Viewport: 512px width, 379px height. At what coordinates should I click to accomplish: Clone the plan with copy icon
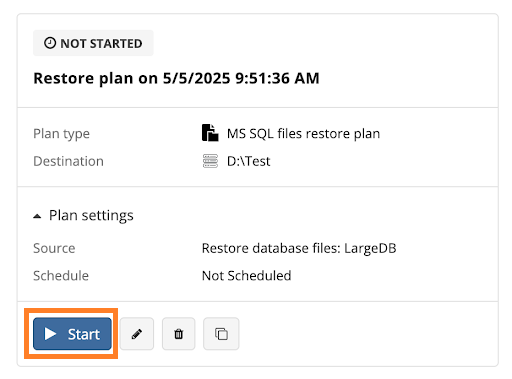pyautogui.click(x=221, y=334)
